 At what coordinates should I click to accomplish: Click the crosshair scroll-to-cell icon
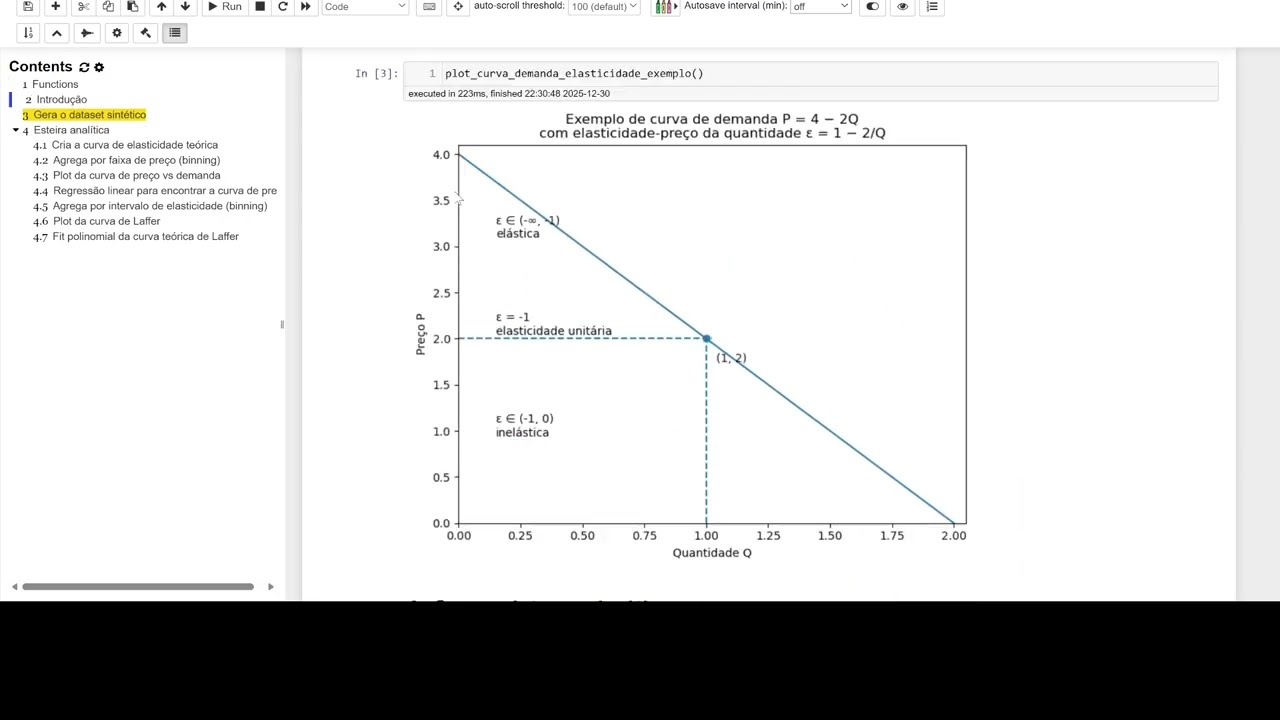458,6
